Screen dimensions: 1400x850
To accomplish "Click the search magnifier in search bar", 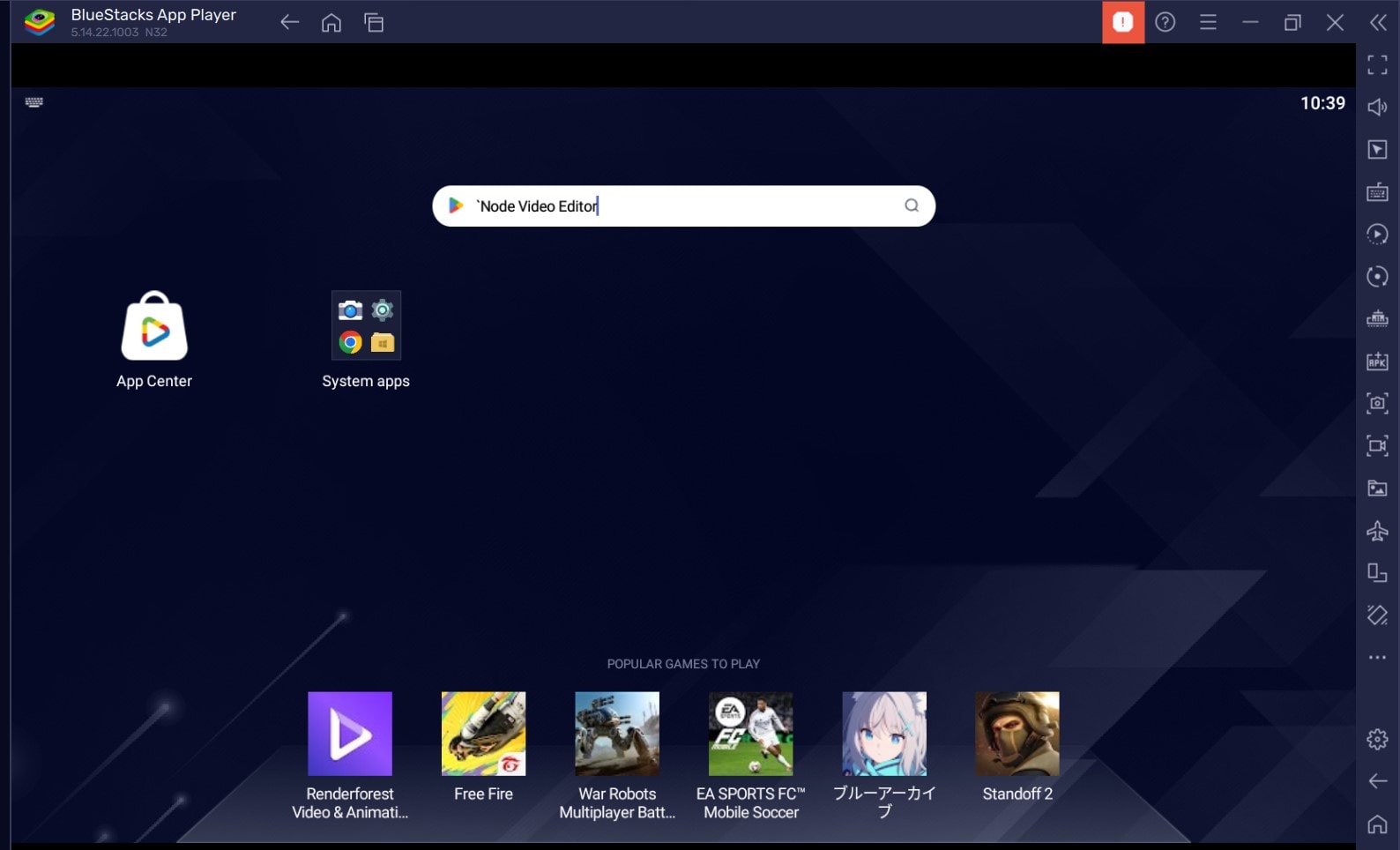I will 912,205.
